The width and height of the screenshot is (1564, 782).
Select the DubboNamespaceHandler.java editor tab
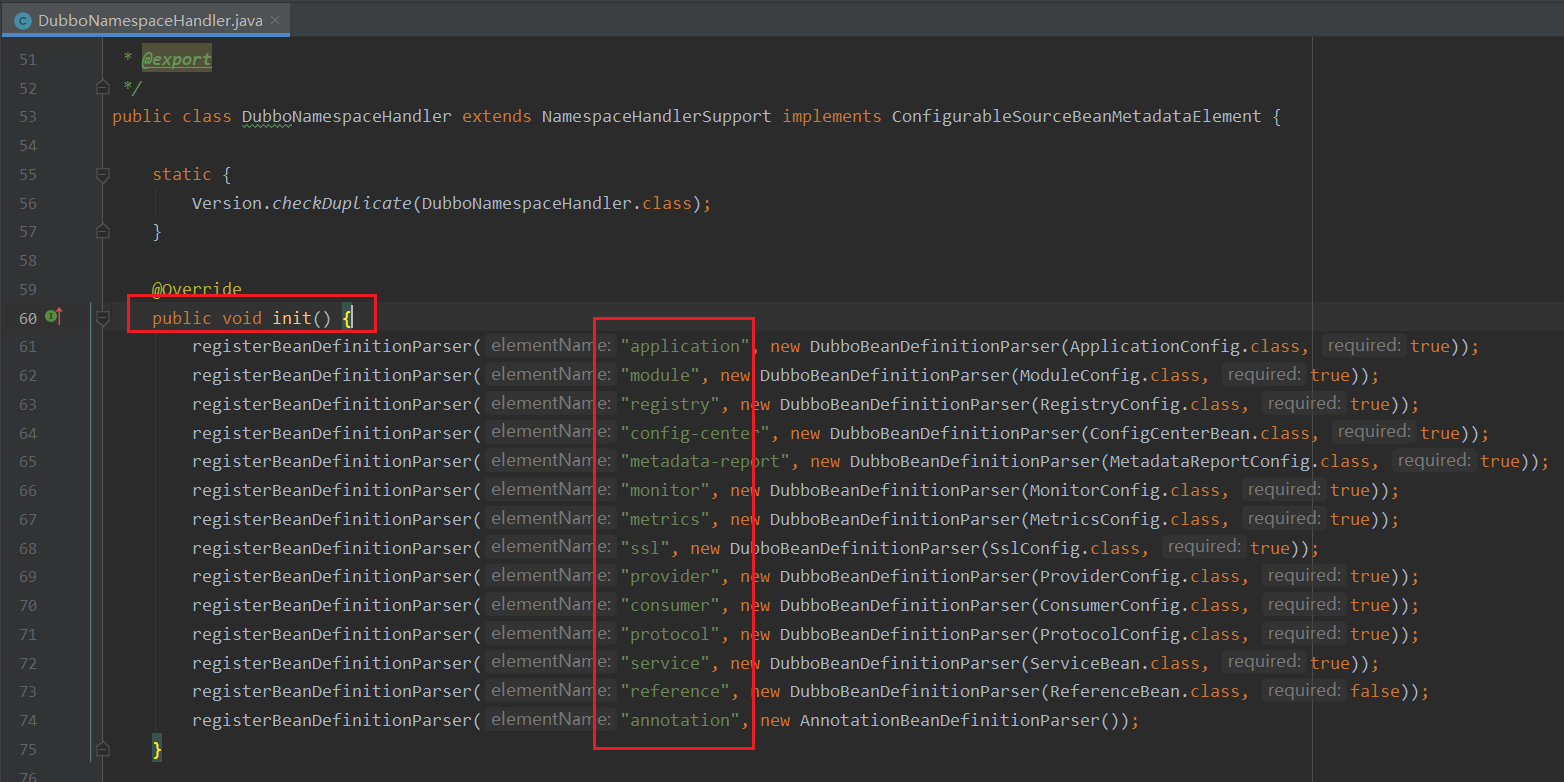pos(147,19)
